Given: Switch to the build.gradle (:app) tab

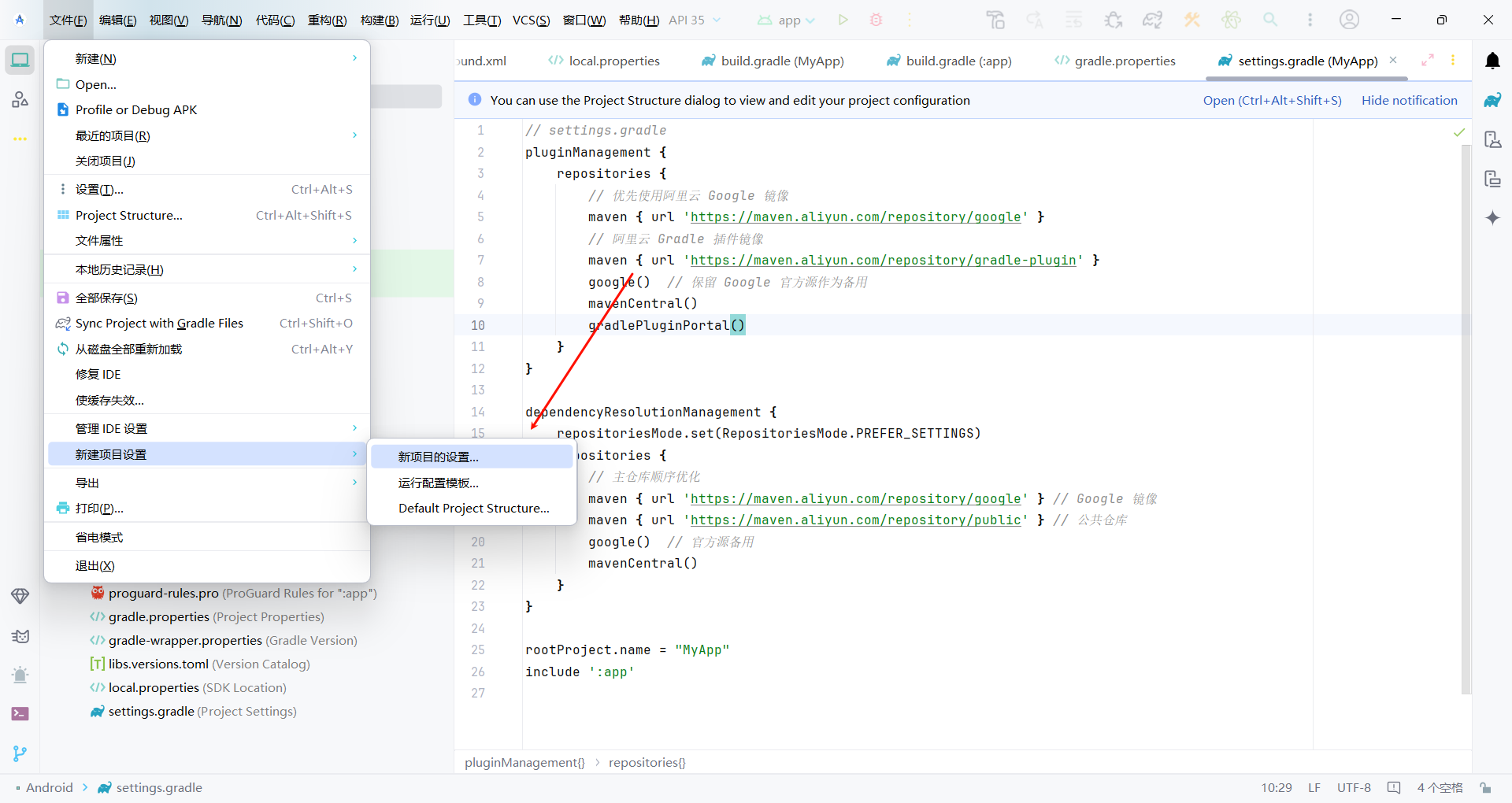Looking at the screenshot, I should click(x=949, y=61).
